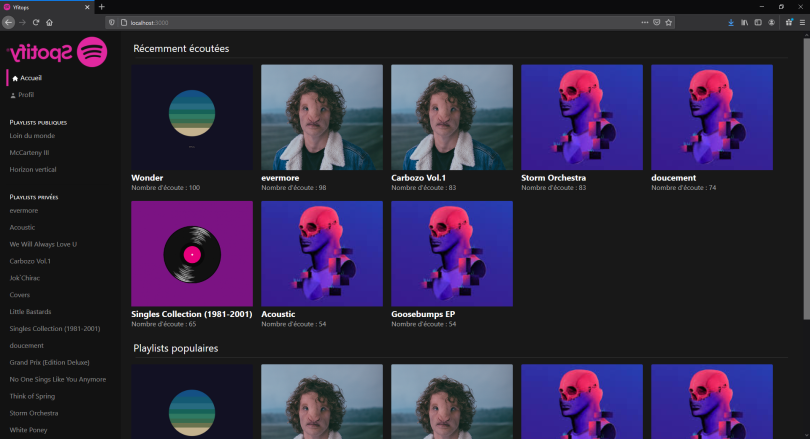Open We Will Always Love U playlist
The height and width of the screenshot is (439, 810).
pos(43,244)
